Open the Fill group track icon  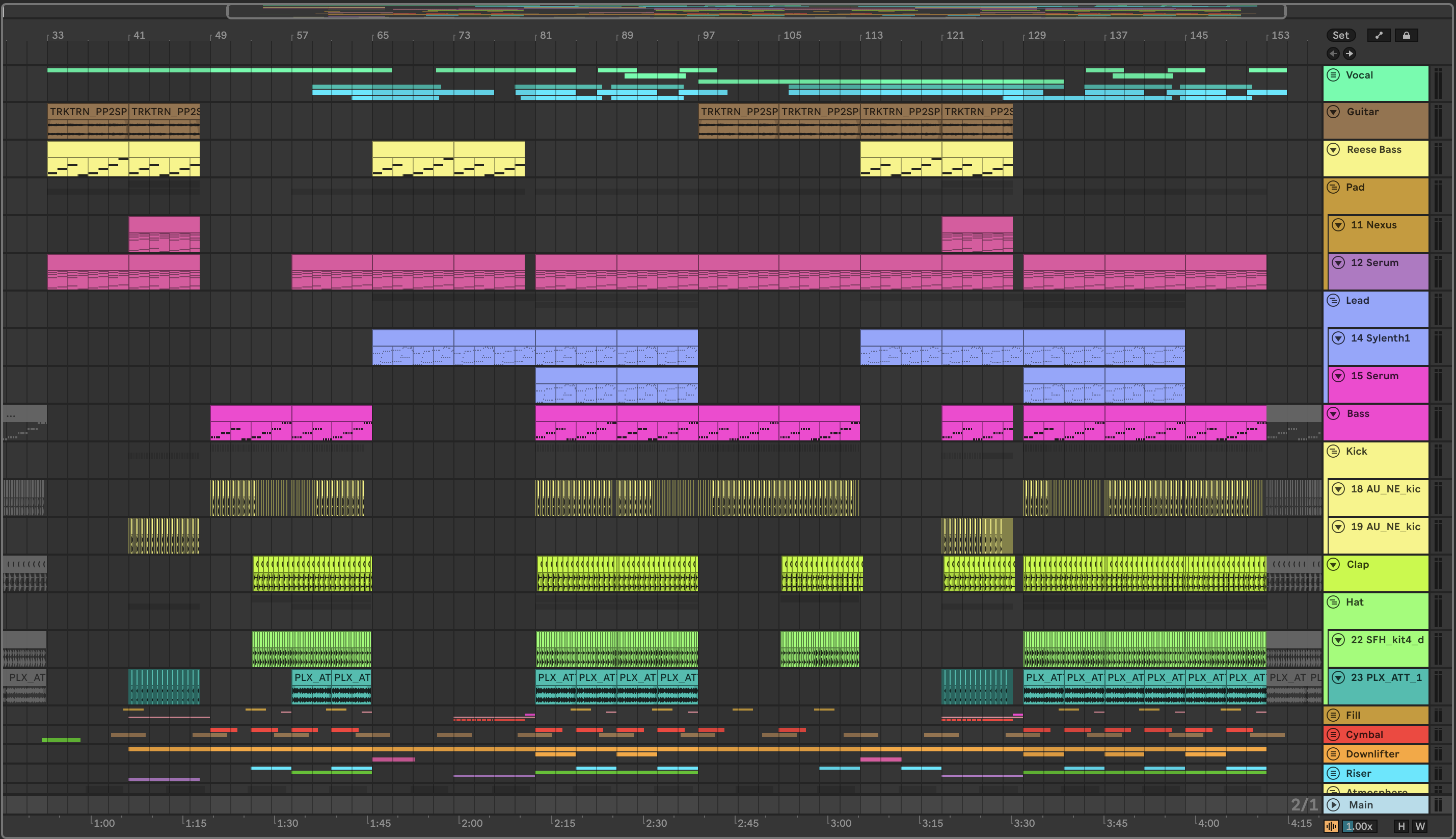pyautogui.click(x=1333, y=715)
